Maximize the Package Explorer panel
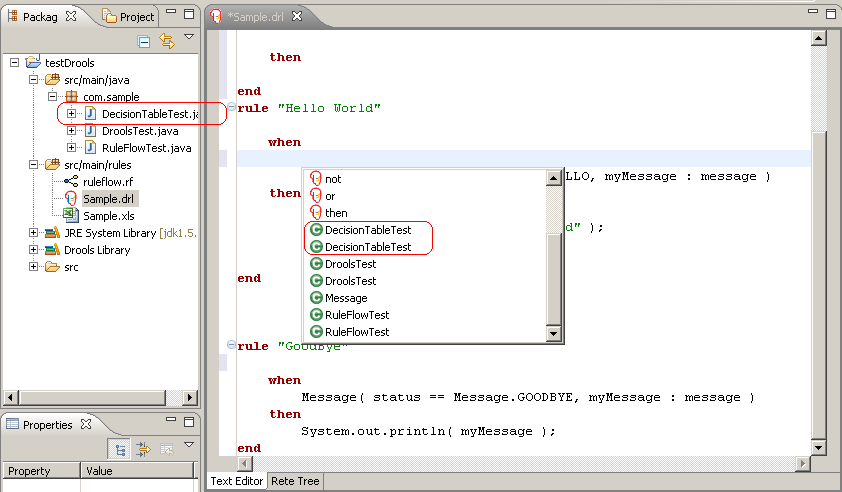 tap(189, 14)
